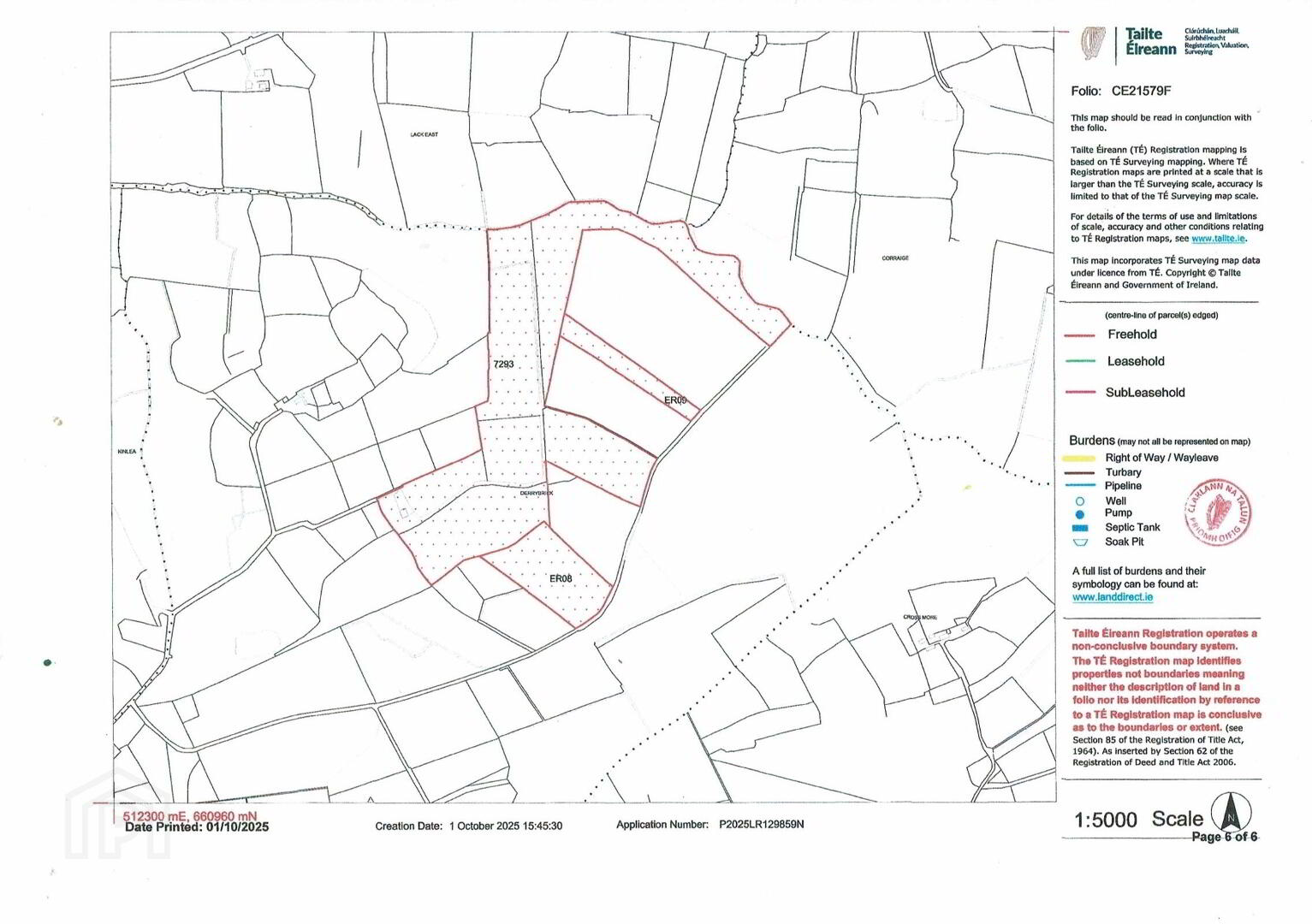Click the Pump filled circle symbol
The image size is (1312, 924).
click(x=1080, y=514)
